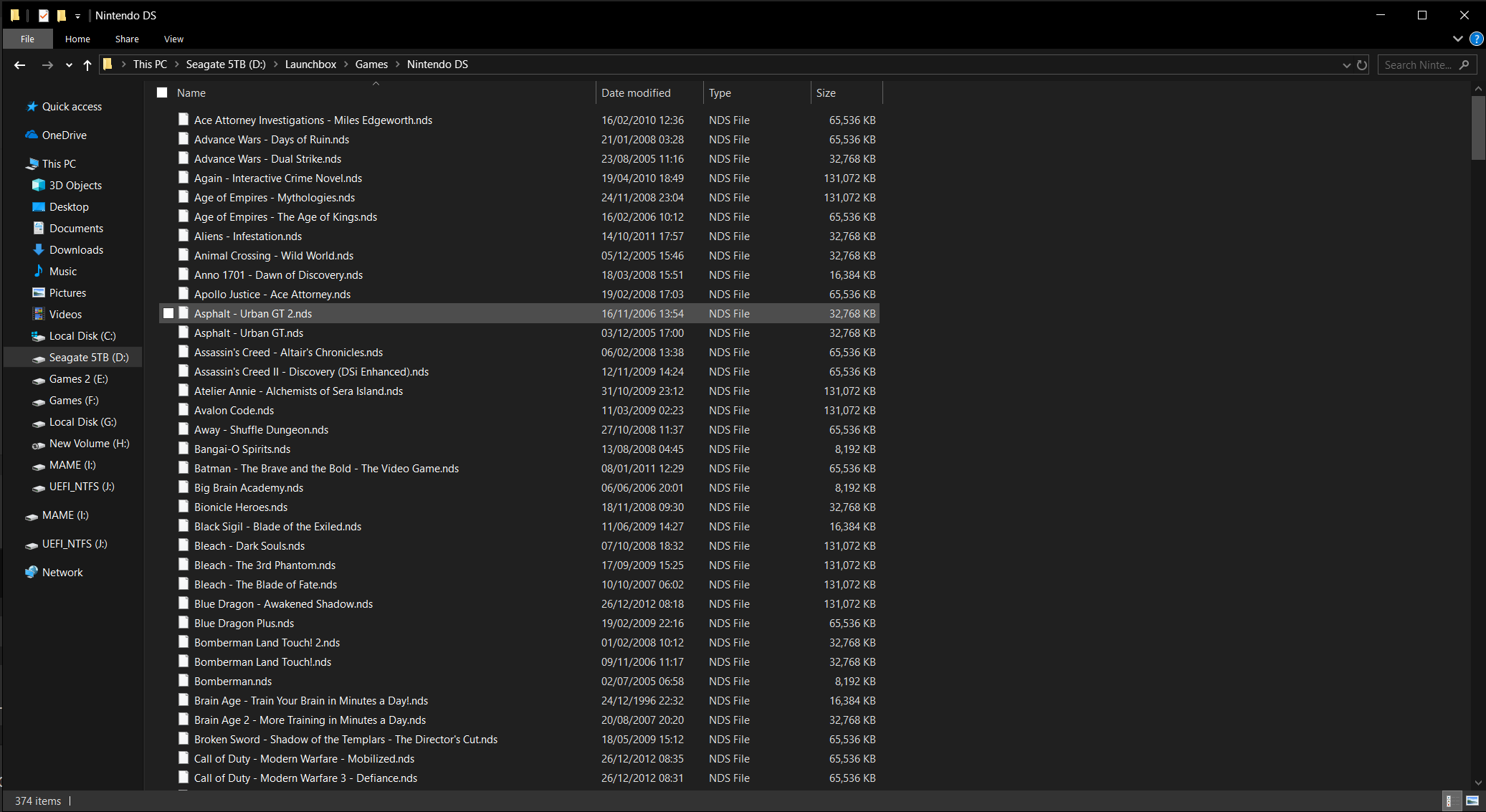Viewport: 1486px width, 812px height.
Task: Expand the chevron after Games in address bar
Action: click(x=397, y=65)
